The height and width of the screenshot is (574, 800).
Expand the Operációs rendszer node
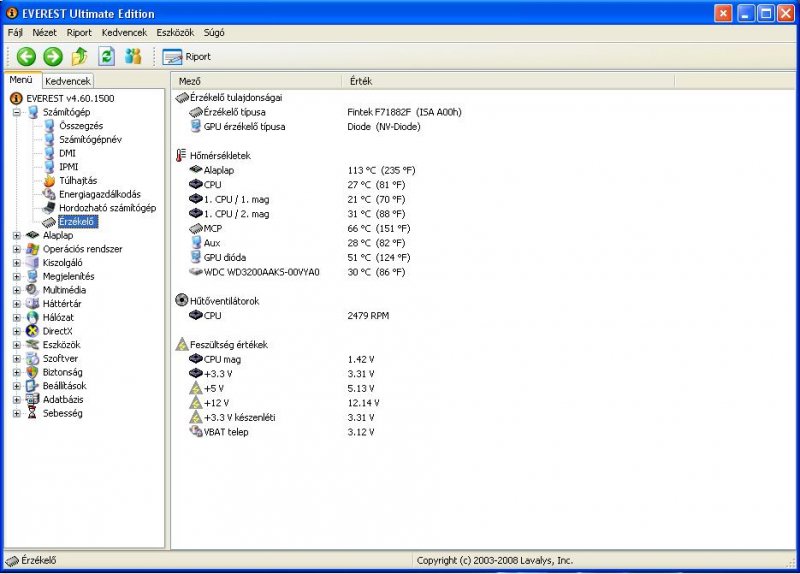[17, 249]
